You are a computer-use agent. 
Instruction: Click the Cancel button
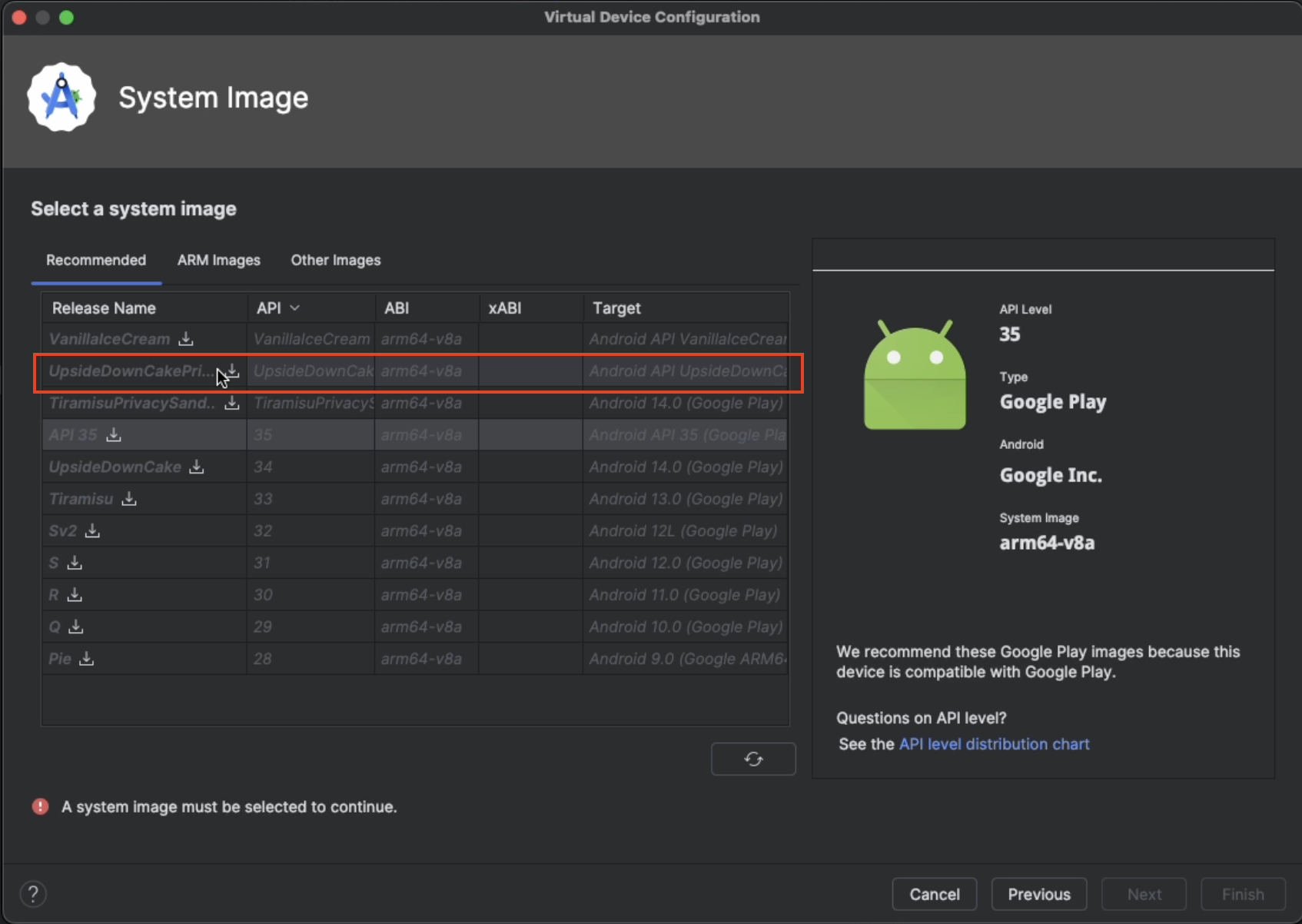[935, 894]
